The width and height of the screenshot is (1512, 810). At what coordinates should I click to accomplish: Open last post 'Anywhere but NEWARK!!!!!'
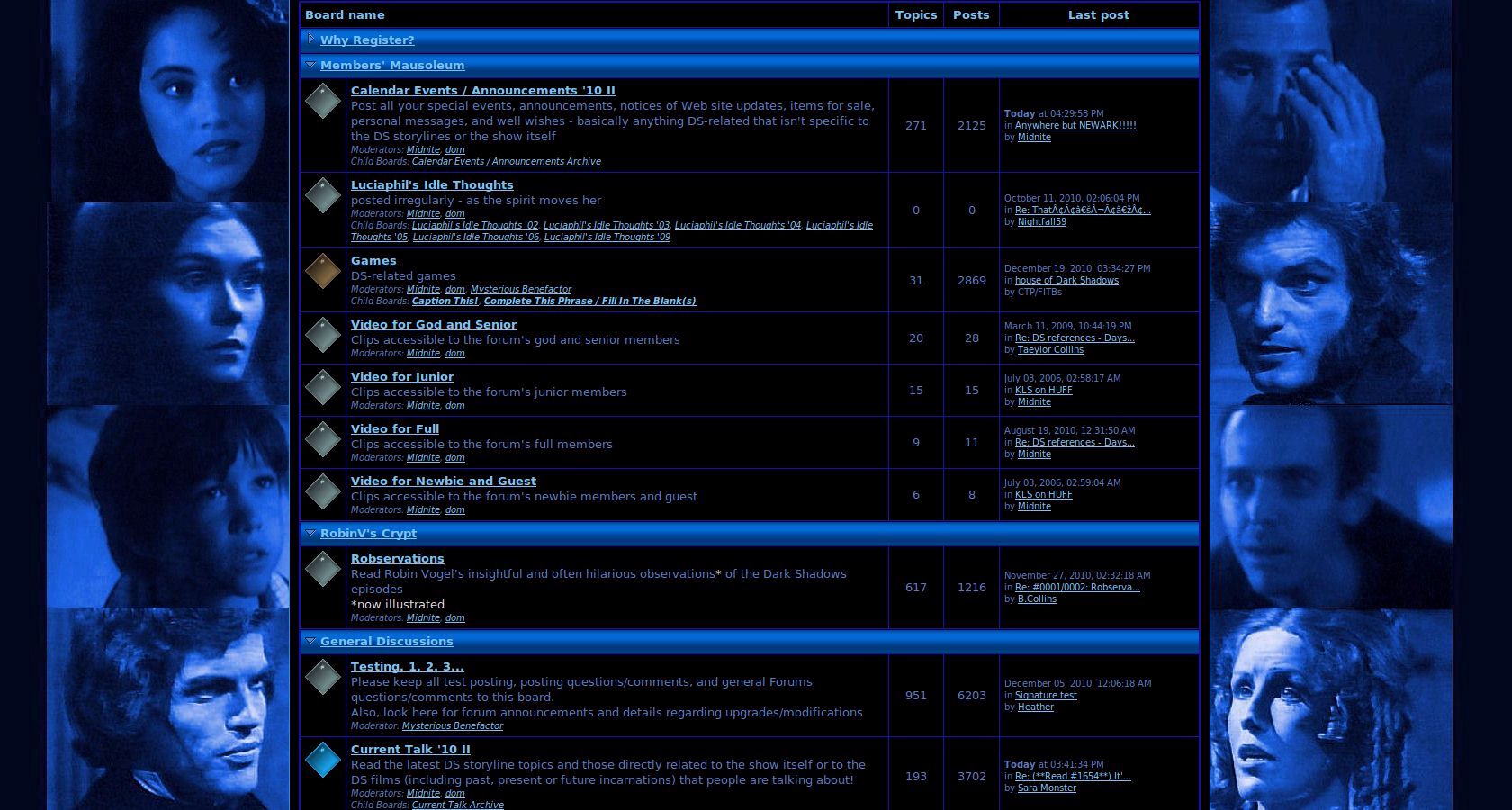[1075, 126]
